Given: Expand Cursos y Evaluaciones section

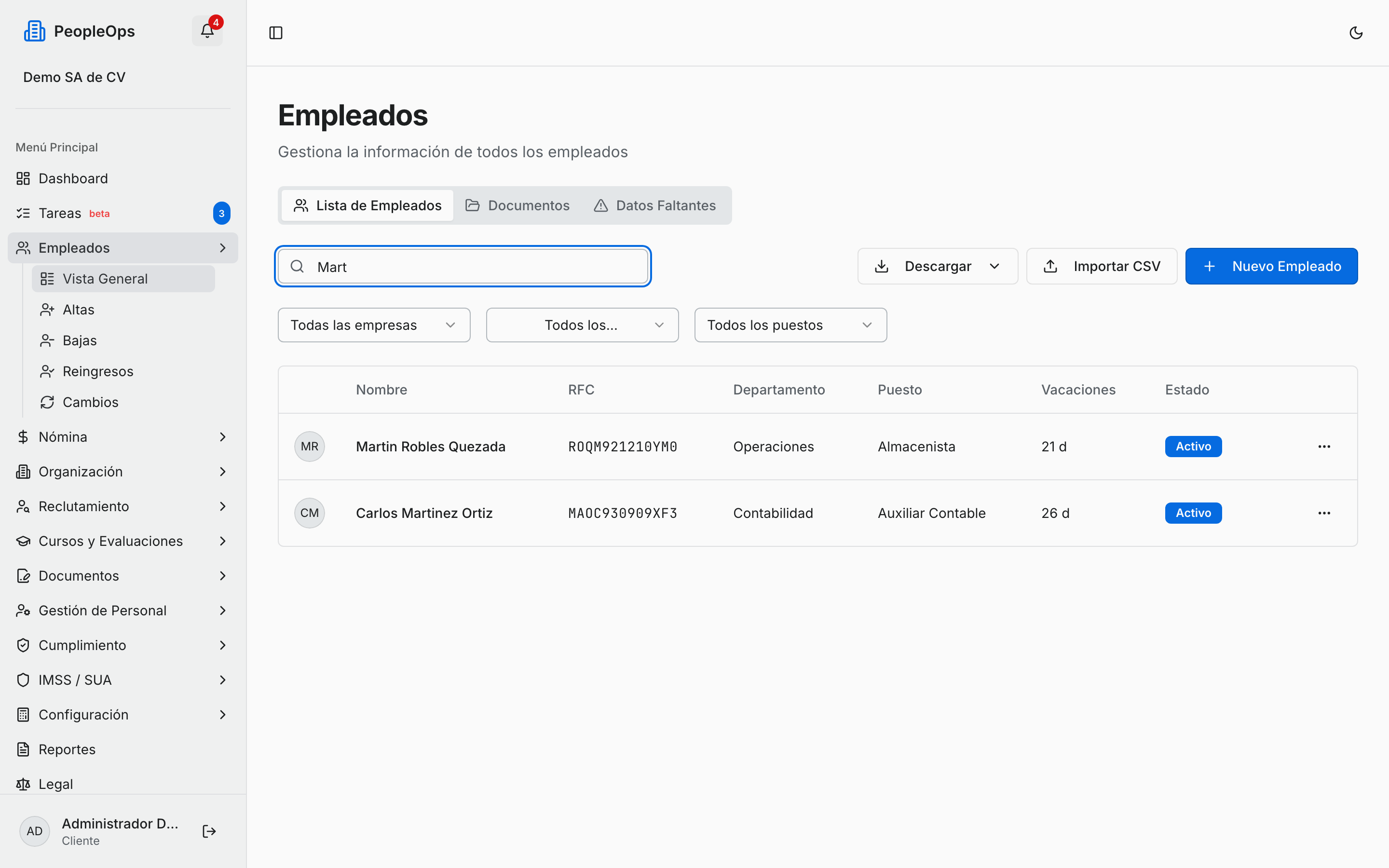Looking at the screenshot, I should click(123, 541).
